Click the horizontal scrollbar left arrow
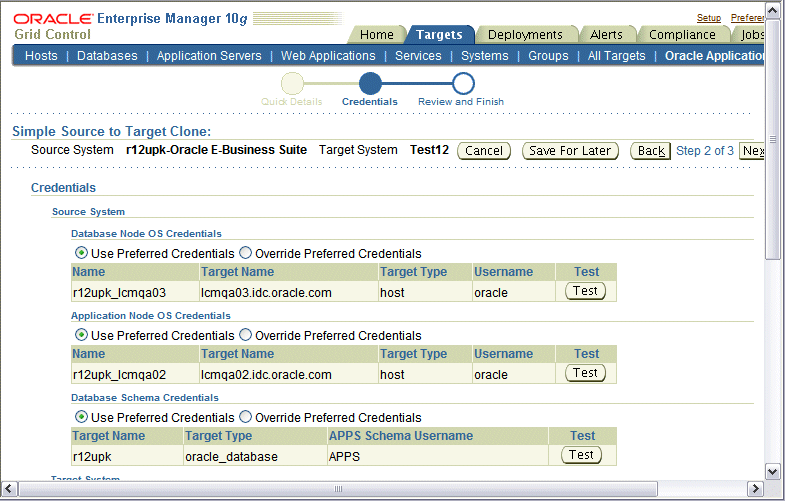Screen dimensions: 785x501 pyautogui.click(x=10, y=488)
